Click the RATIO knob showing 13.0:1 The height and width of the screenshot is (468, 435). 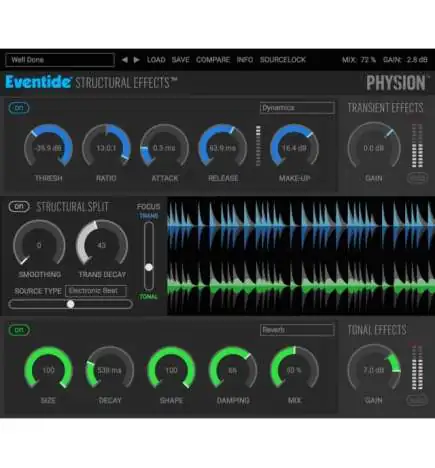click(106, 146)
